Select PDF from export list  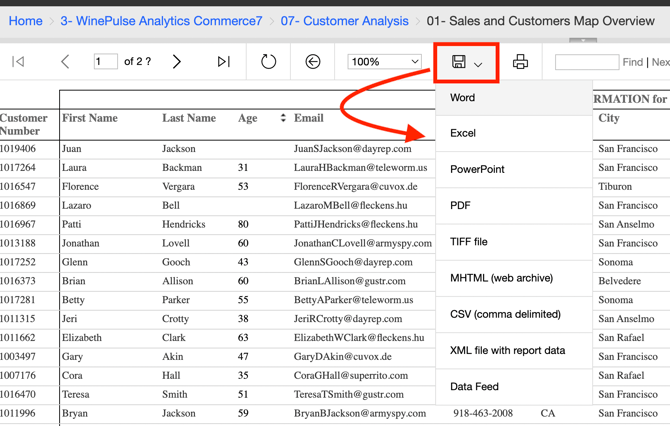coord(460,205)
